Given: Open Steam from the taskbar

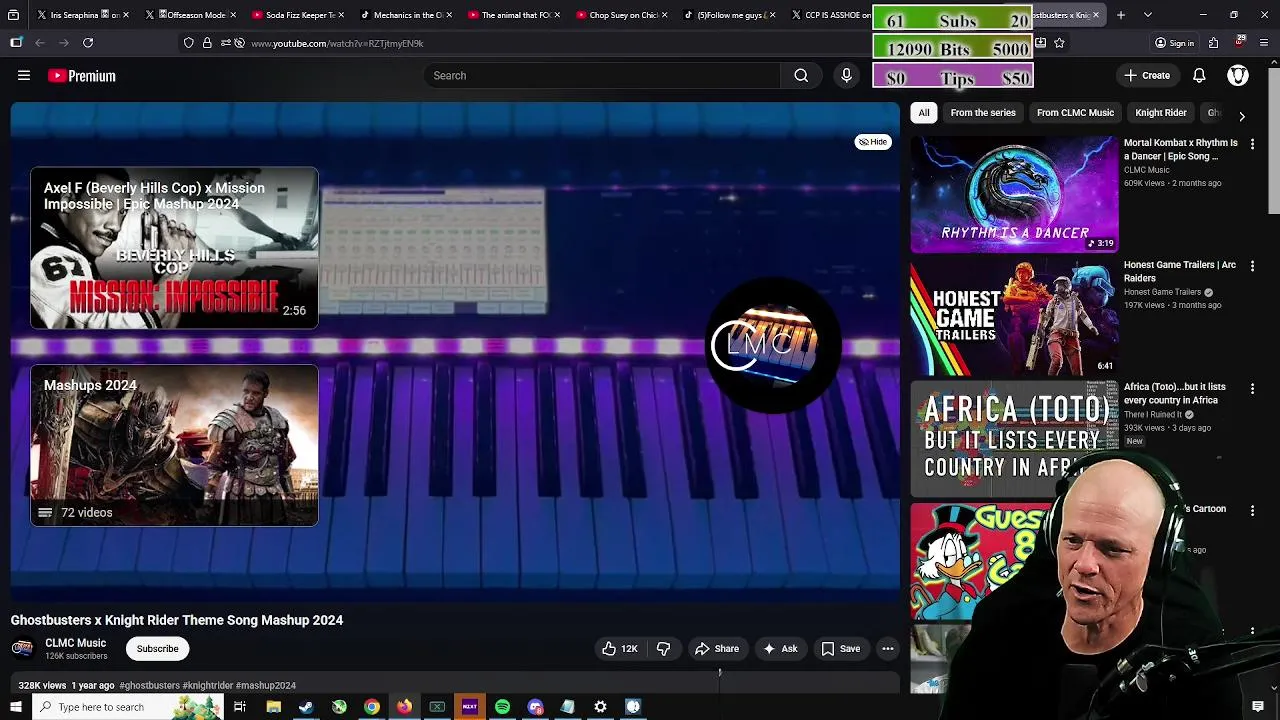Looking at the screenshot, I should [306, 707].
